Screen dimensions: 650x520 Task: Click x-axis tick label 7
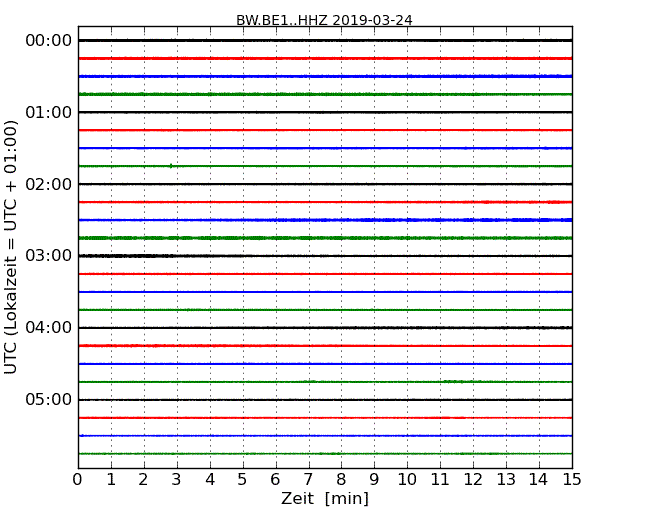[x=308, y=480]
